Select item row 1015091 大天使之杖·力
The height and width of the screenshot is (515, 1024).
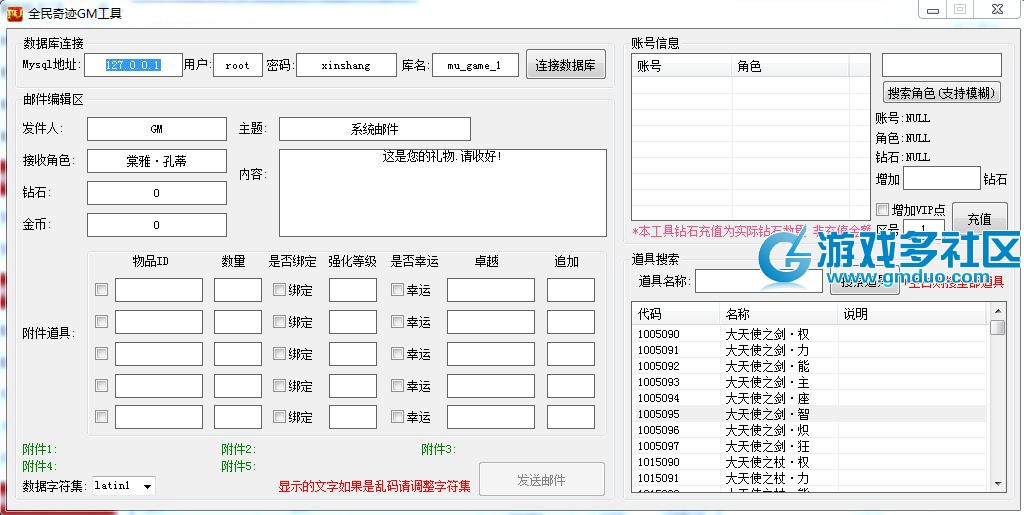tap(810, 478)
